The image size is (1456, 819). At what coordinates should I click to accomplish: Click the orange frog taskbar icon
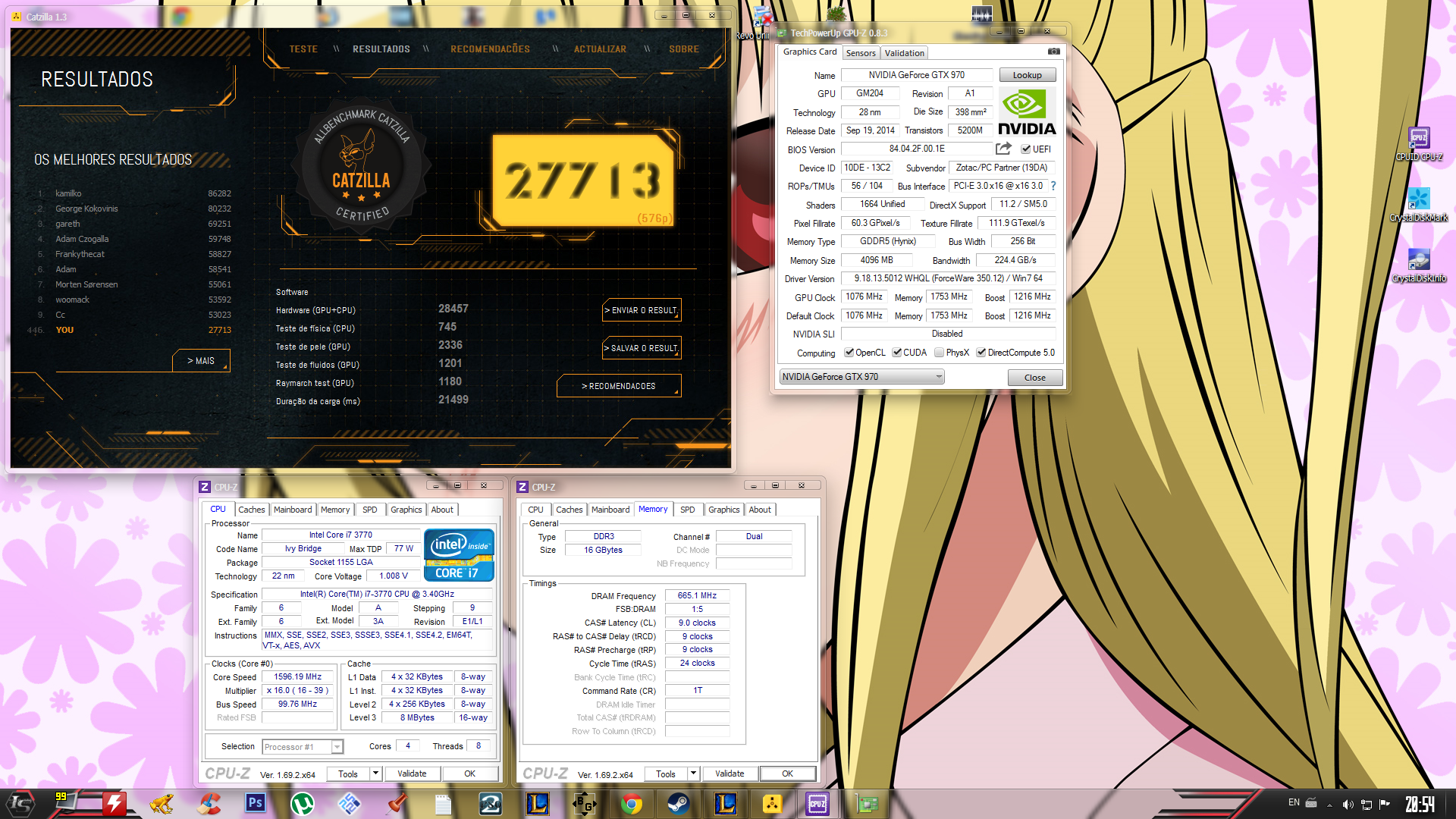coord(162,803)
